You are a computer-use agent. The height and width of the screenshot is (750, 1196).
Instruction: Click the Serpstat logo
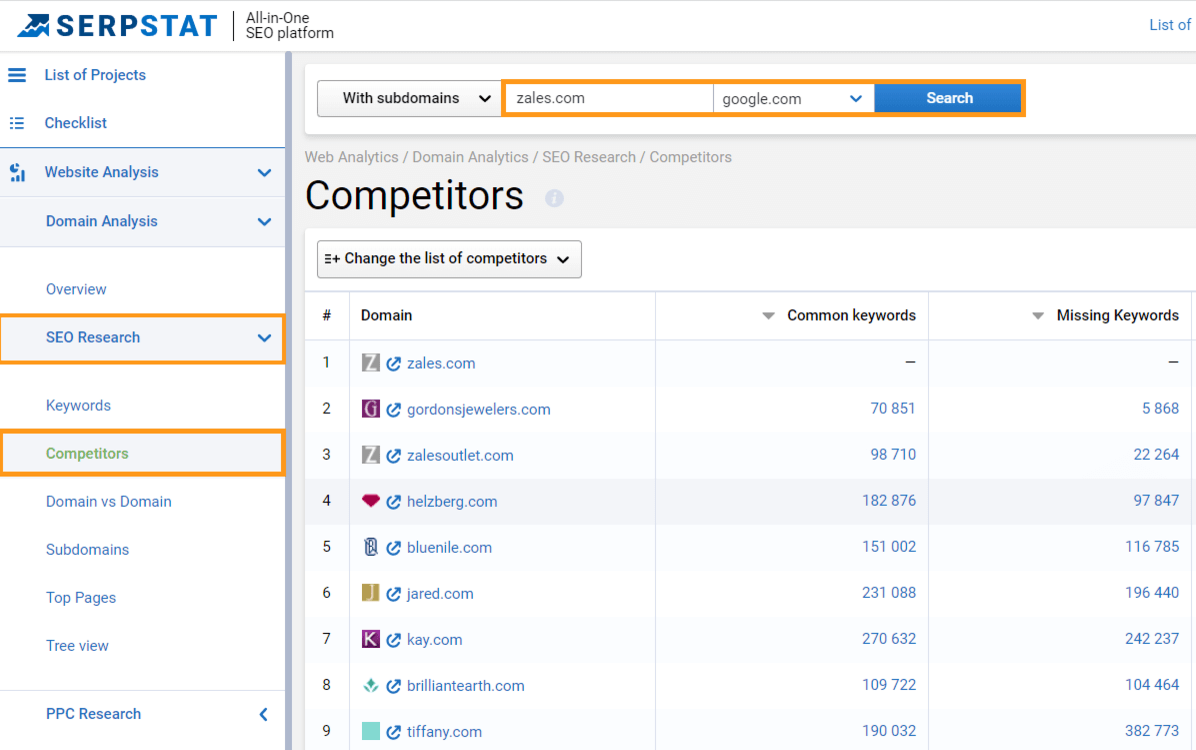point(117,26)
